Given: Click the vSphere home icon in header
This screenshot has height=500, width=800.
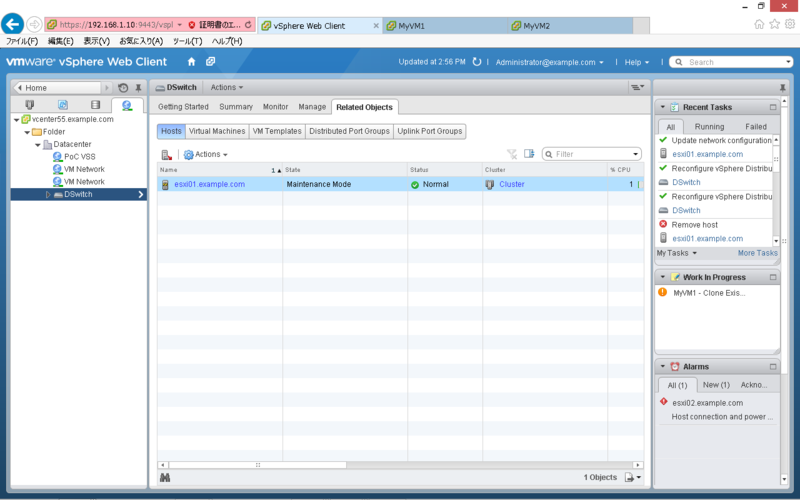Looking at the screenshot, I should 191,62.
